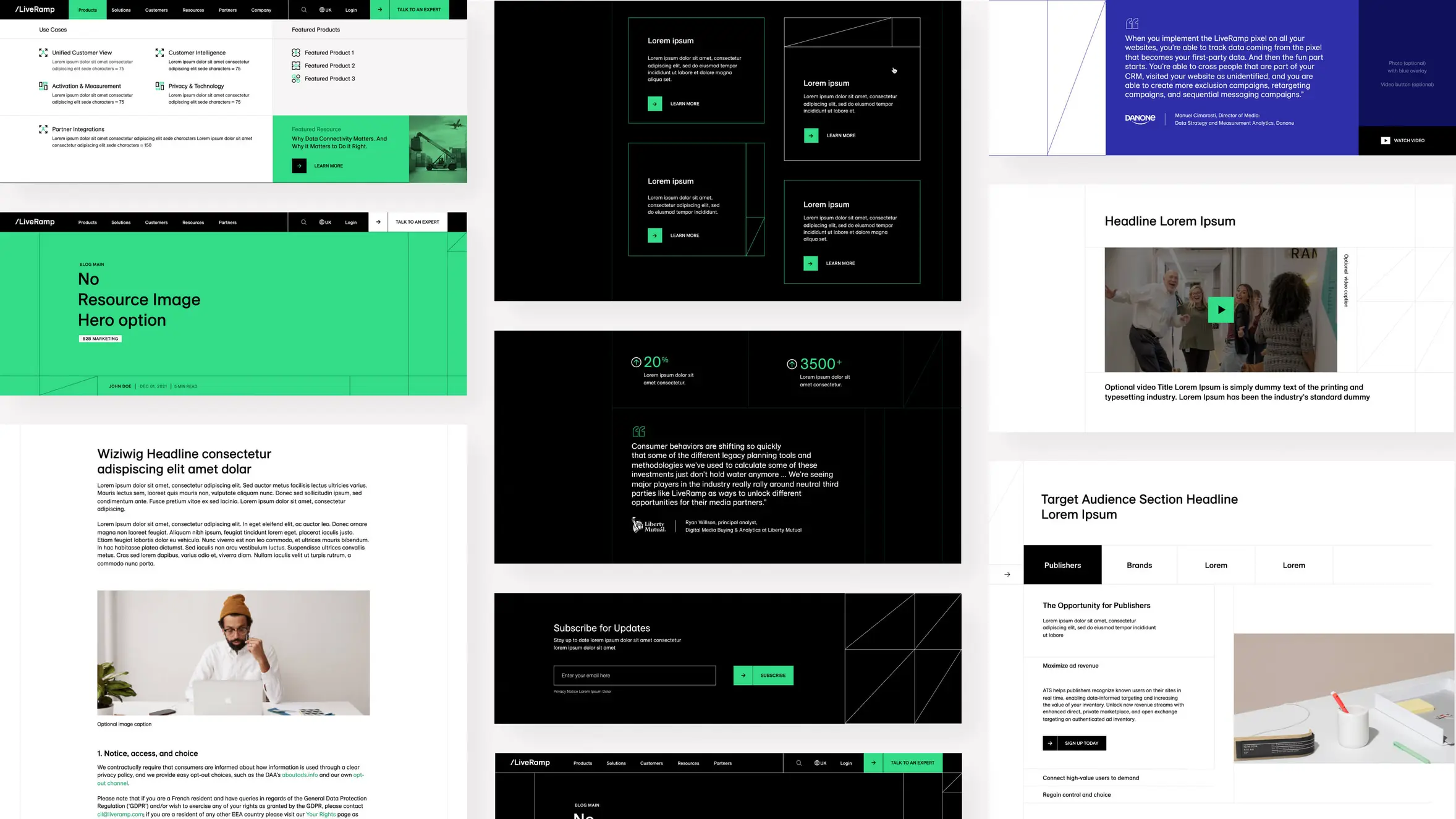Click the Login link in the navigation bar

point(351,9)
